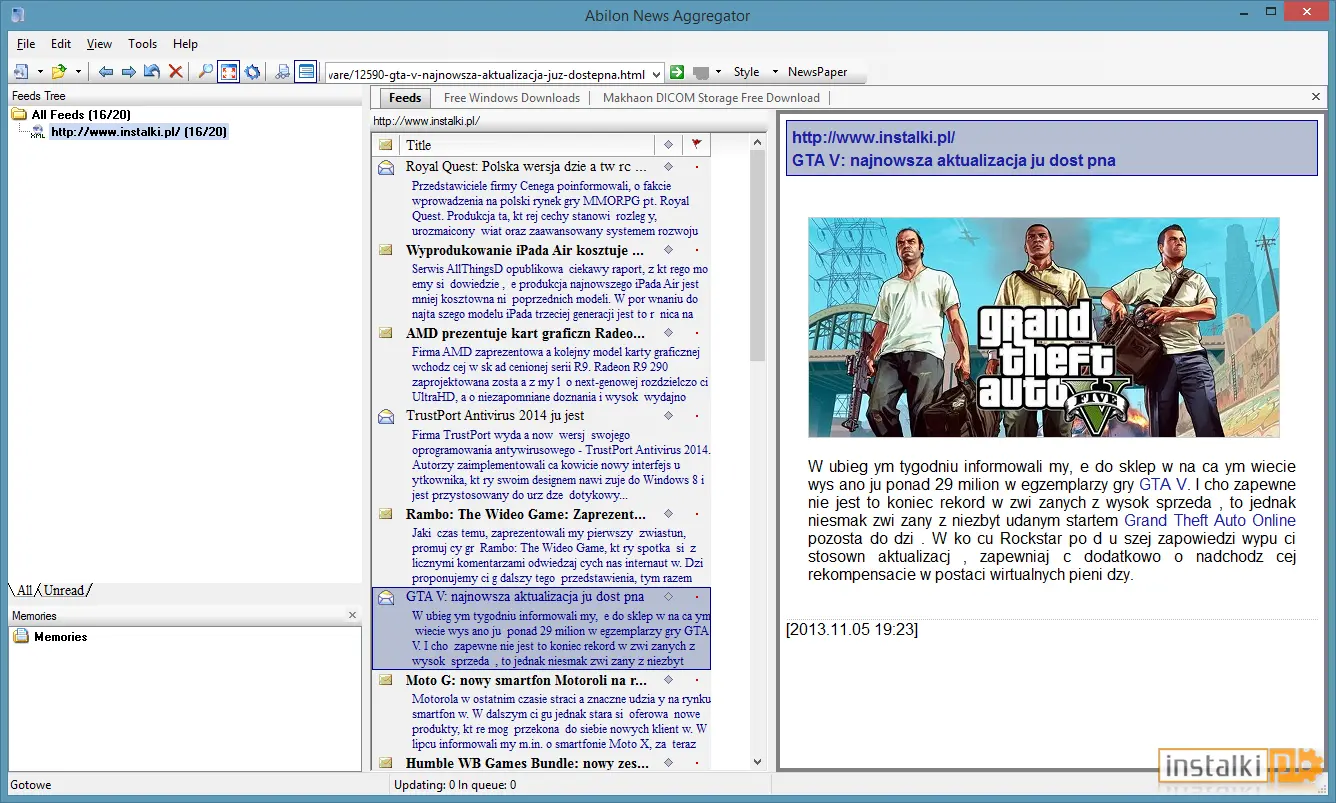Click the red X stop icon
The width and height of the screenshot is (1336, 803).
click(x=176, y=72)
